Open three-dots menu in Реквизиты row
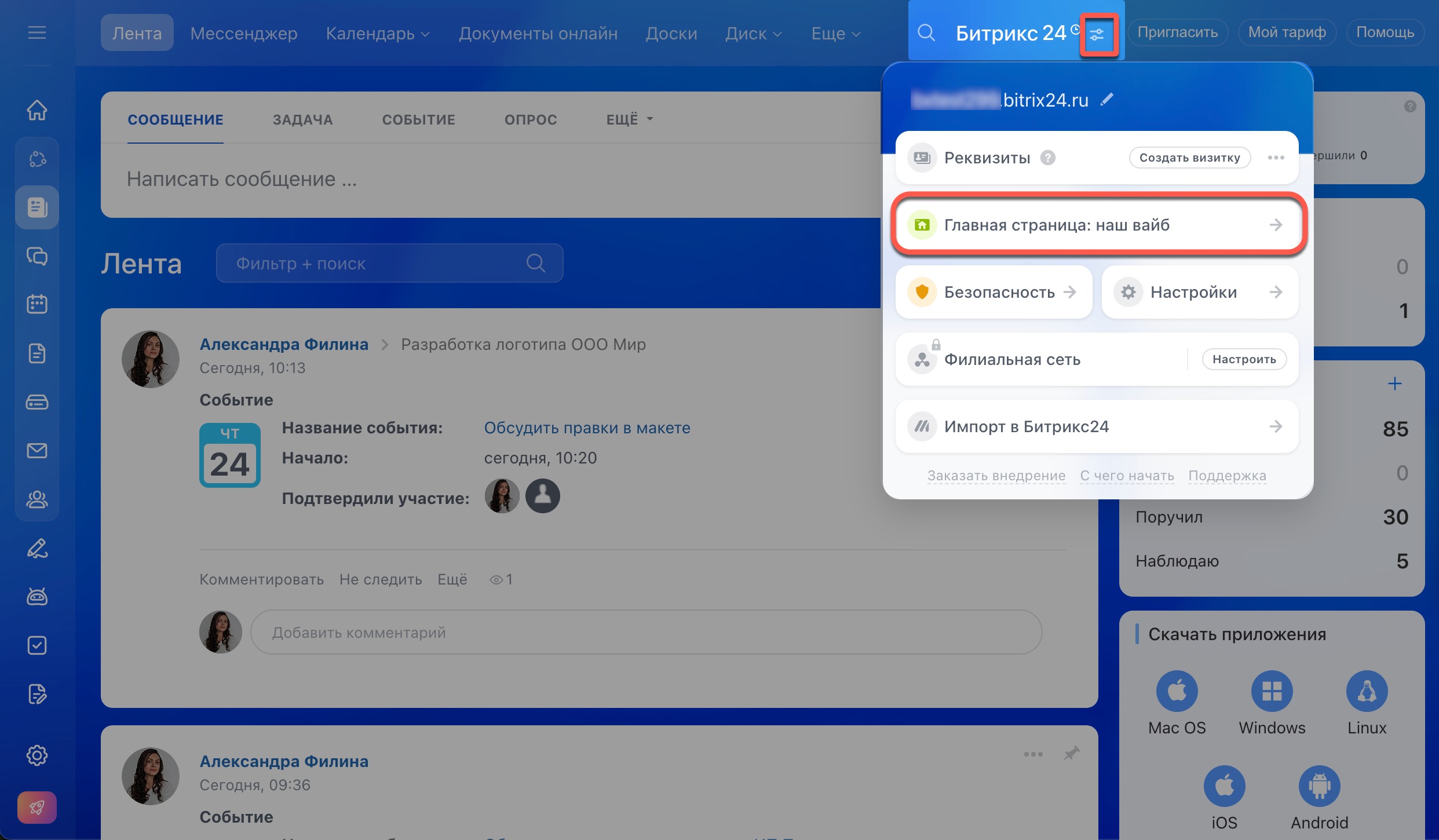1439x840 pixels. tap(1276, 158)
